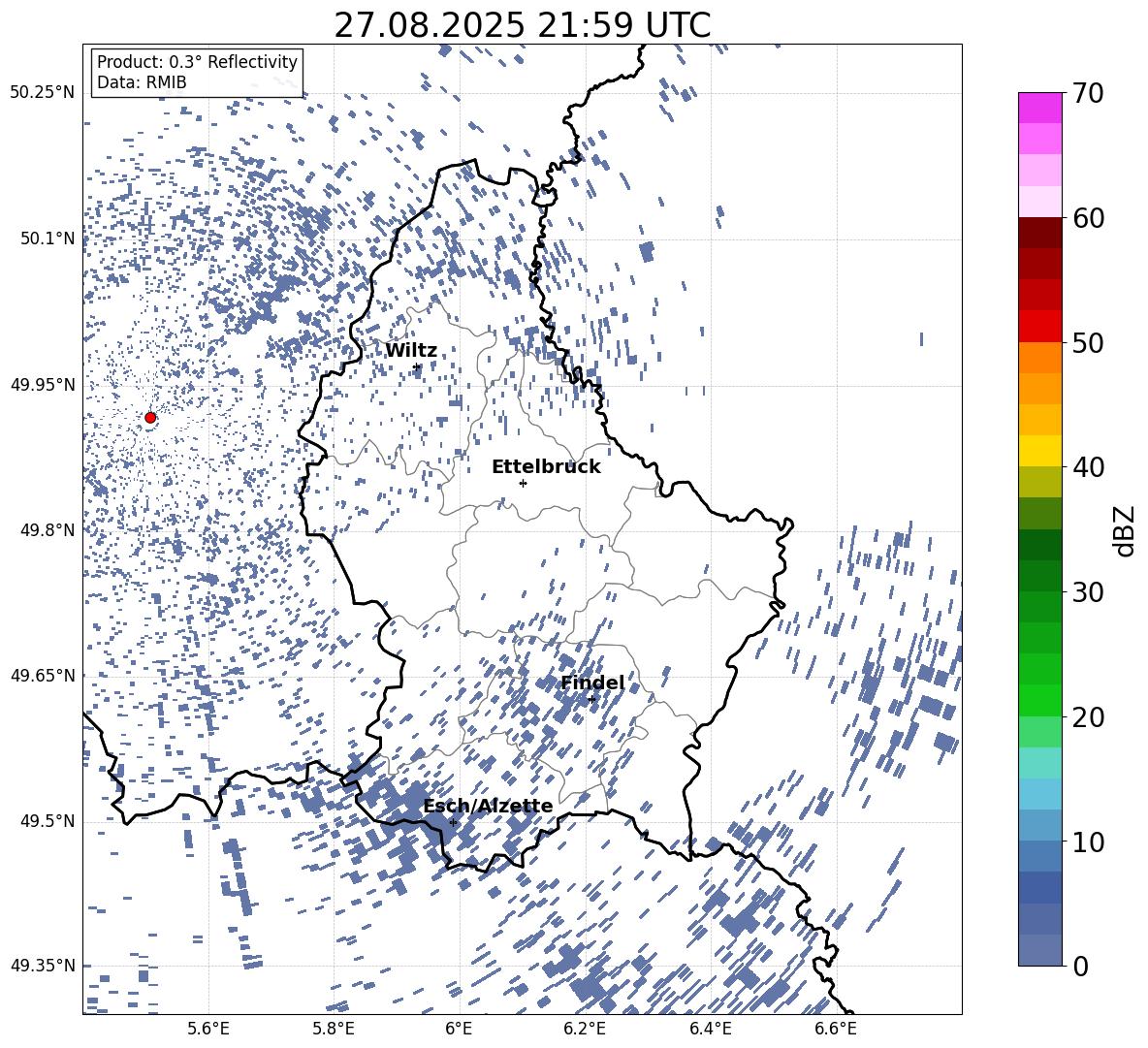Click the 49.5°N latitude label
Viewport: 1148px width, 1048px height.
(48, 820)
